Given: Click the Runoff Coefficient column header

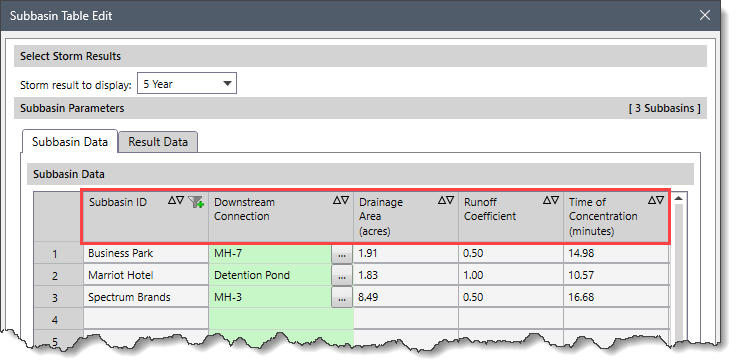Looking at the screenshot, I should pyautogui.click(x=511, y=217).
